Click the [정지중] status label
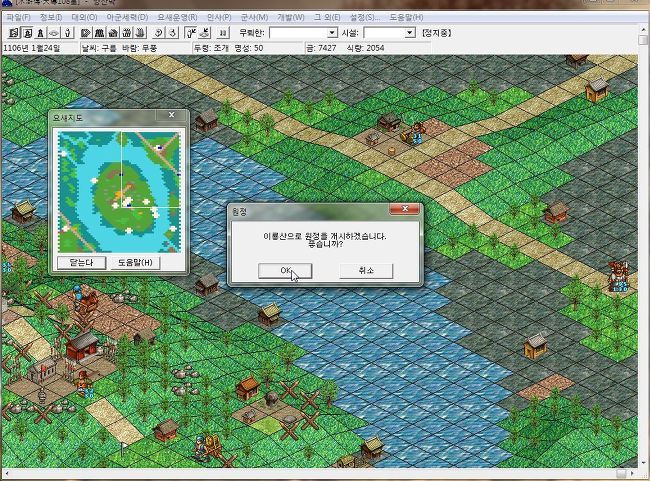This screenshot has height=481, width=650. (x=437, y=33)
